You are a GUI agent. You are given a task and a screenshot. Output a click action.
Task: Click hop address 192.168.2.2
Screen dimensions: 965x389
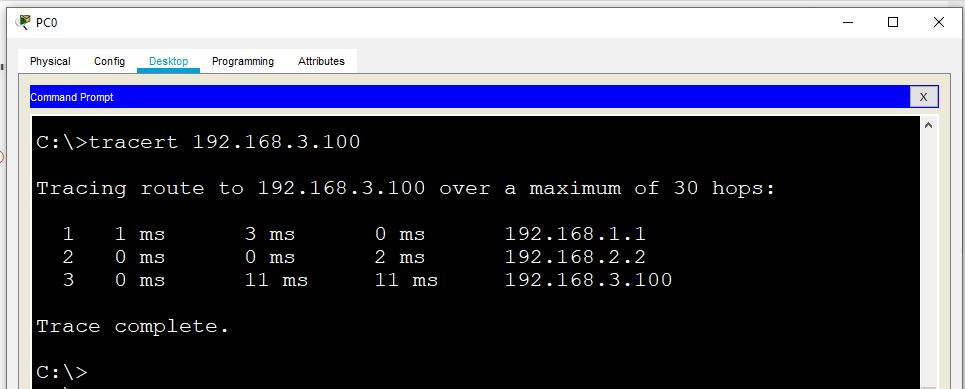(575, 257)
